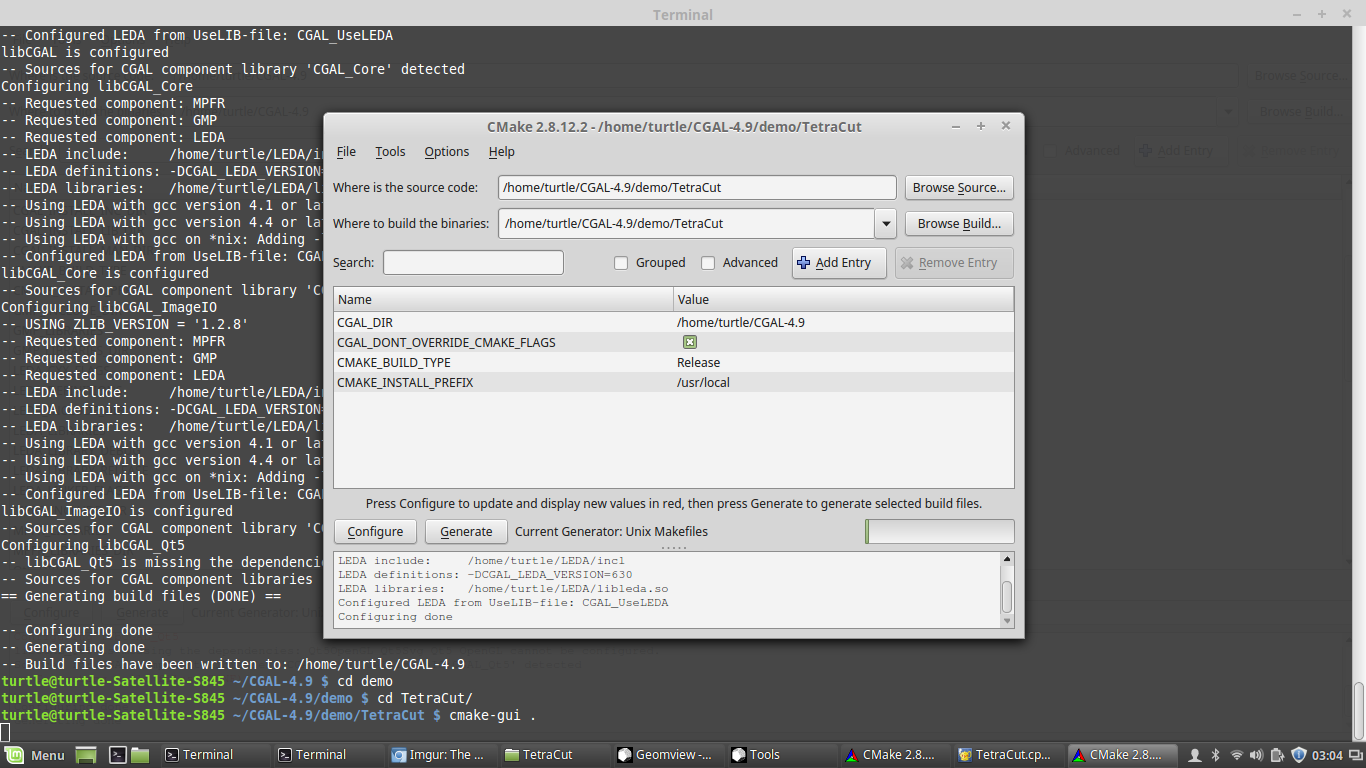
Task: Maximize the CMake window
Action: (981, 126)
